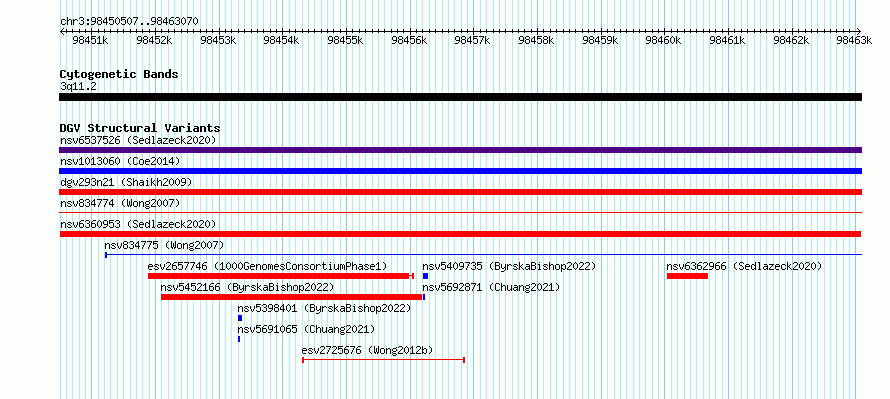
Task: Click the 98458k ruler tick label
Action: 537,40
